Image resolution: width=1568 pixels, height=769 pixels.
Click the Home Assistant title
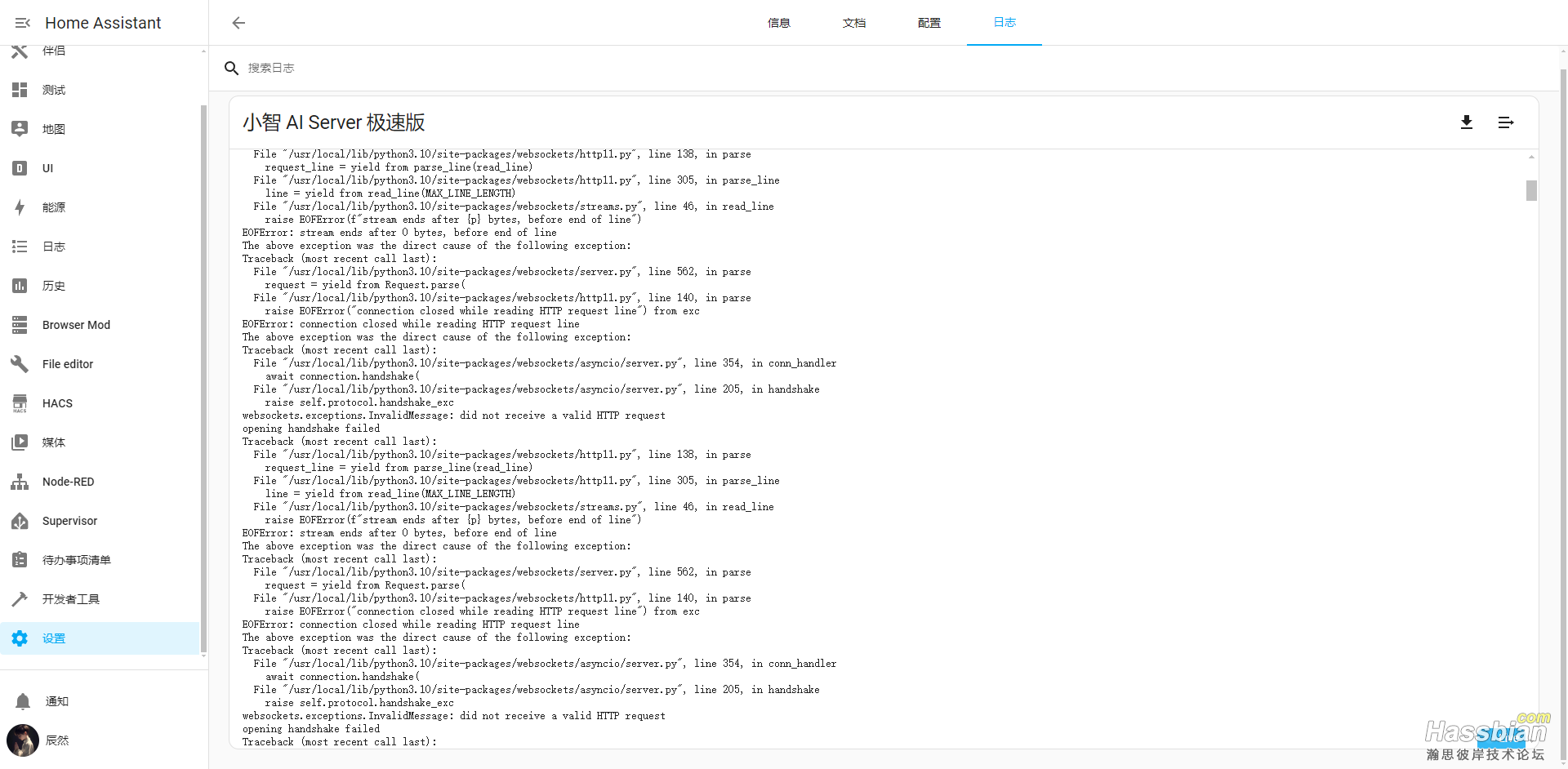point(103,23)
